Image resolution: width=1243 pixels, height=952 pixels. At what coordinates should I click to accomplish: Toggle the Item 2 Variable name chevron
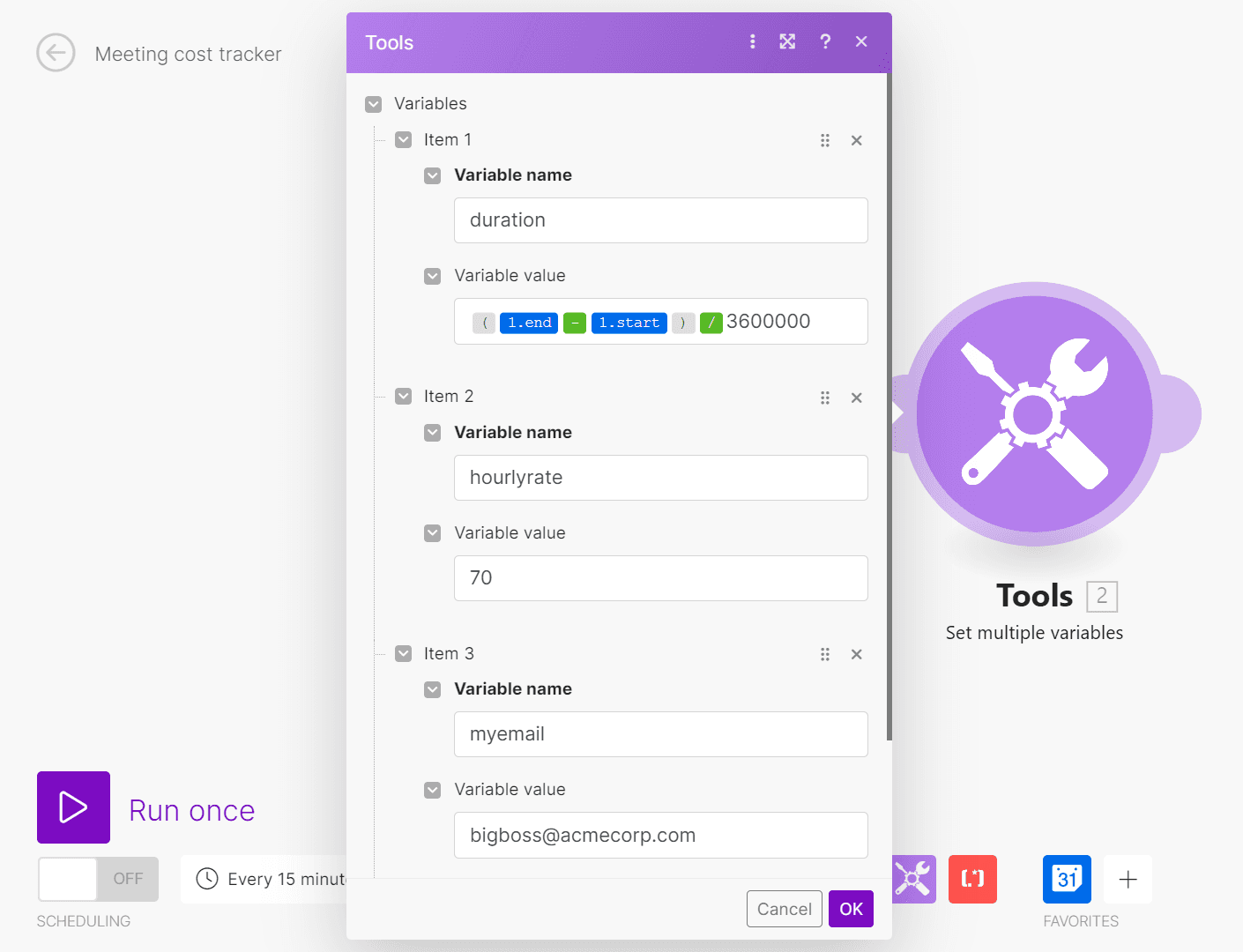(x=433, y=433)
